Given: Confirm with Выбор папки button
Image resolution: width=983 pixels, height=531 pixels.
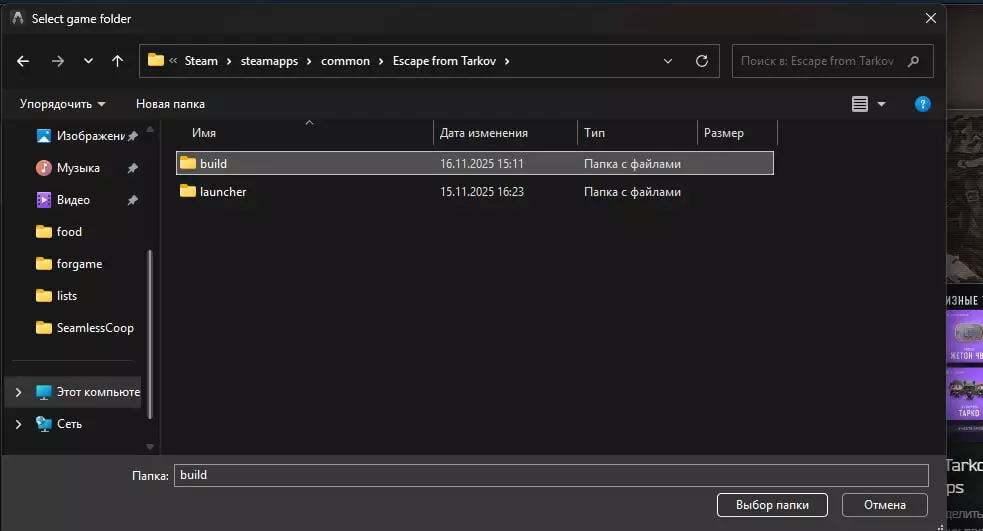Looking at the screenshot, I should pyautogui.click(x=772, y=505).
